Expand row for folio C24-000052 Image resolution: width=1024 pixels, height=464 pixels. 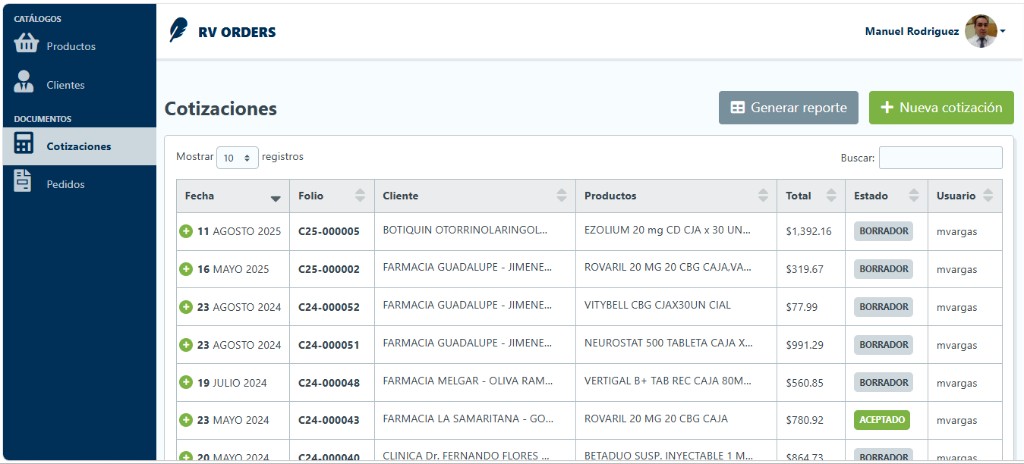pyautogui.click(x=186, y=307)
